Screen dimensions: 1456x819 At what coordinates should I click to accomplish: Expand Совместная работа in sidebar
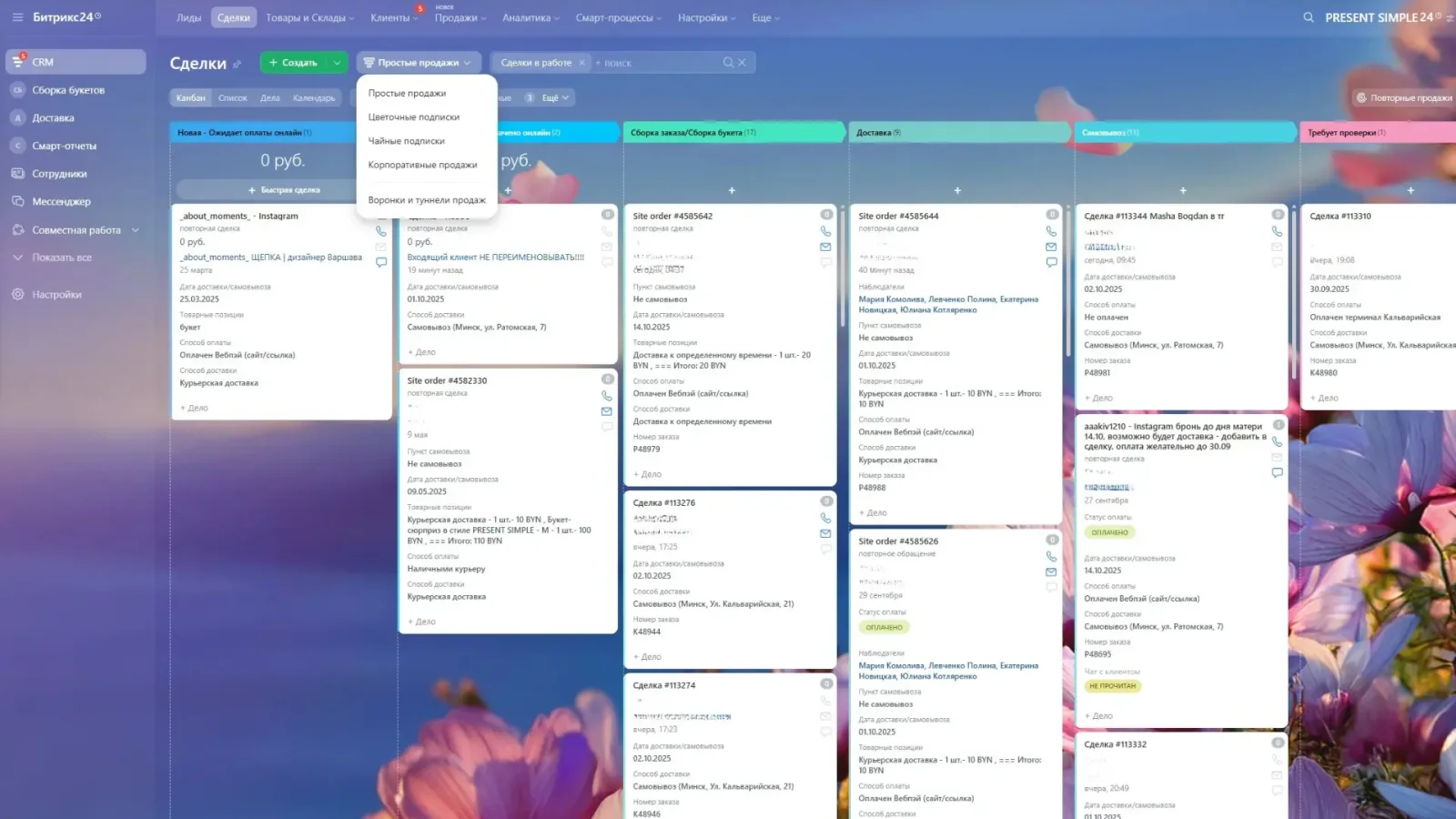tap(136, 230)
